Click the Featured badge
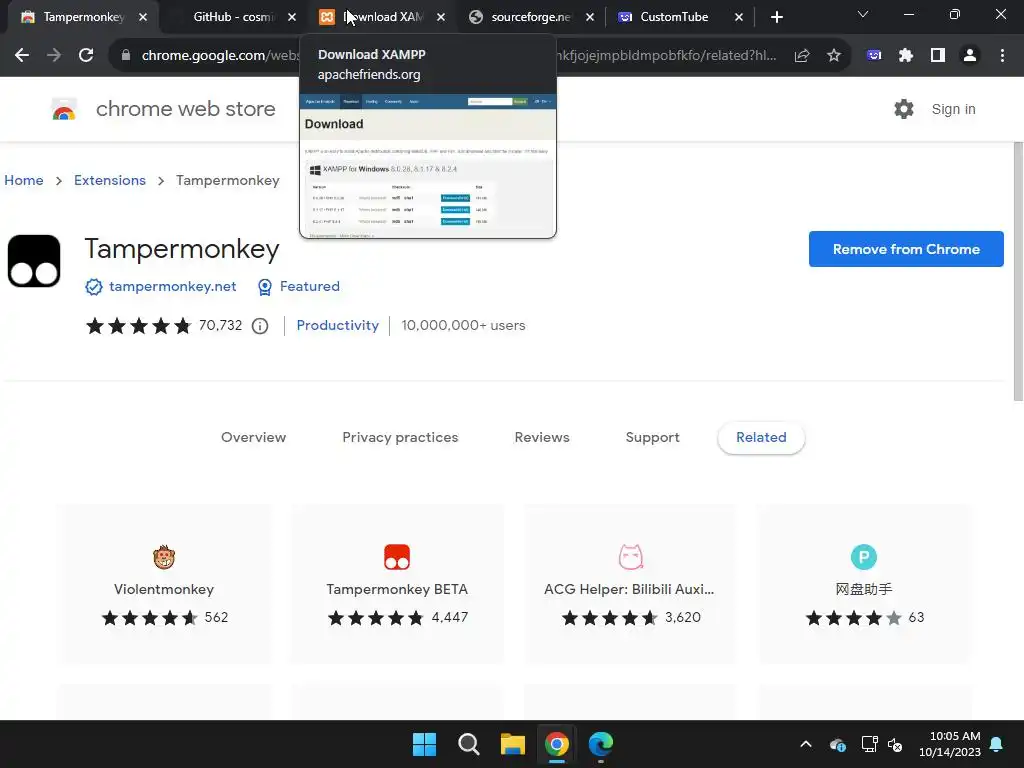The image size is (1024, 768). coord(299,287)
